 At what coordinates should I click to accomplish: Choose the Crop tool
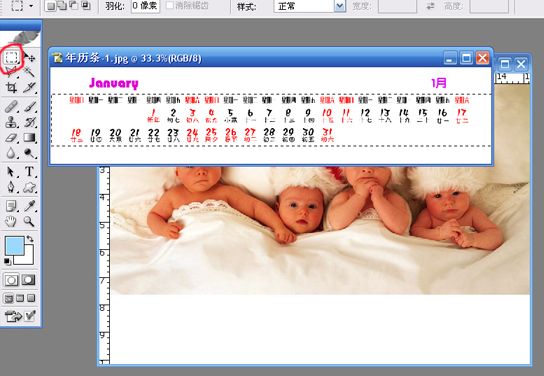[11, 87]
